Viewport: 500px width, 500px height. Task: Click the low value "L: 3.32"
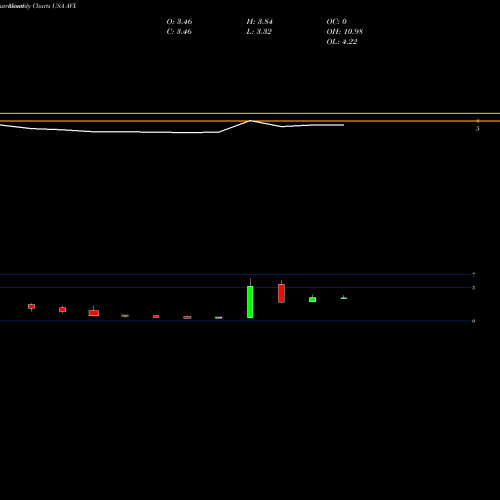click(x=259, y=32)
